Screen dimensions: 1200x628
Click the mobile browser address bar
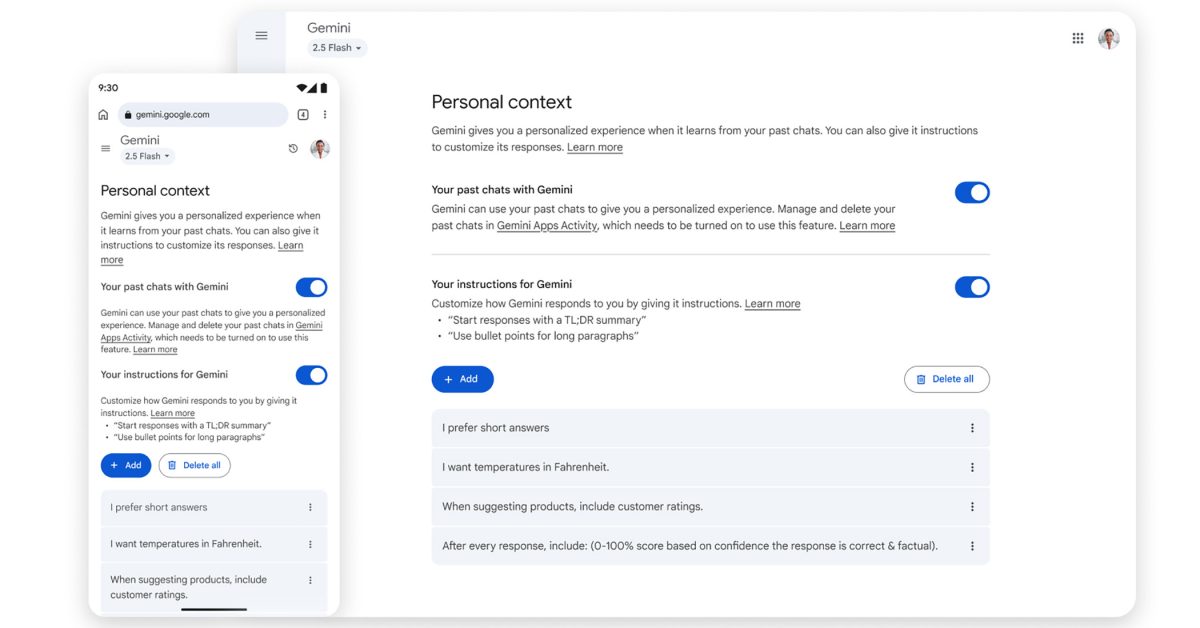(203, 115)
